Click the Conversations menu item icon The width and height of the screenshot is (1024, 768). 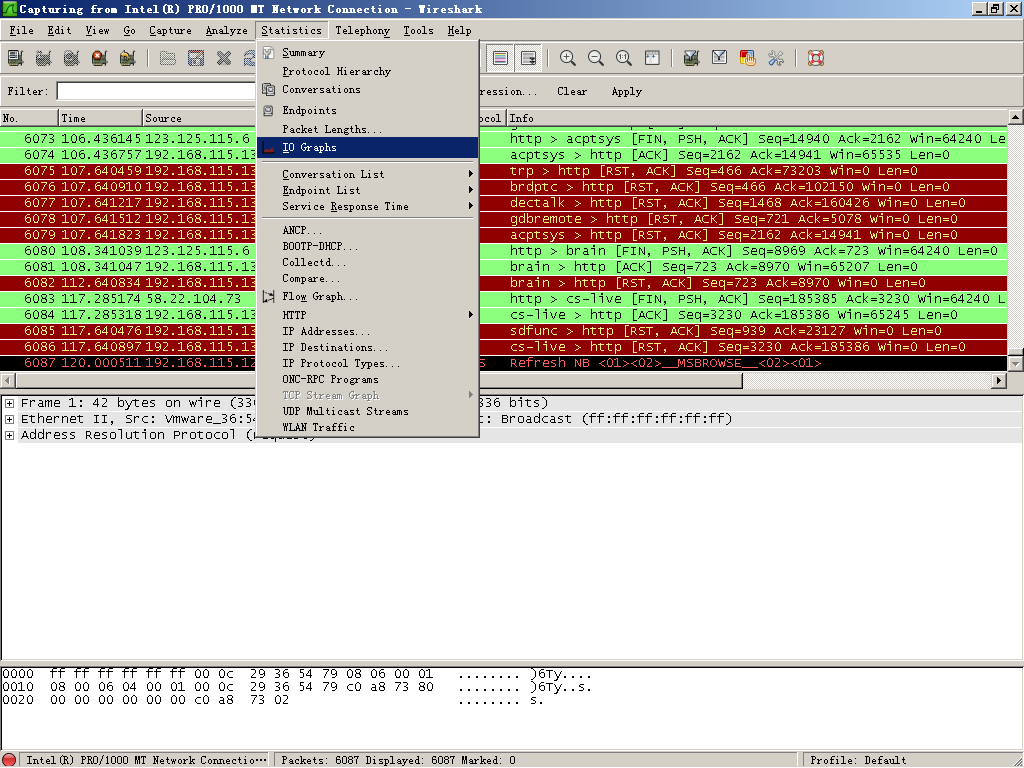(x=268, y=89)
